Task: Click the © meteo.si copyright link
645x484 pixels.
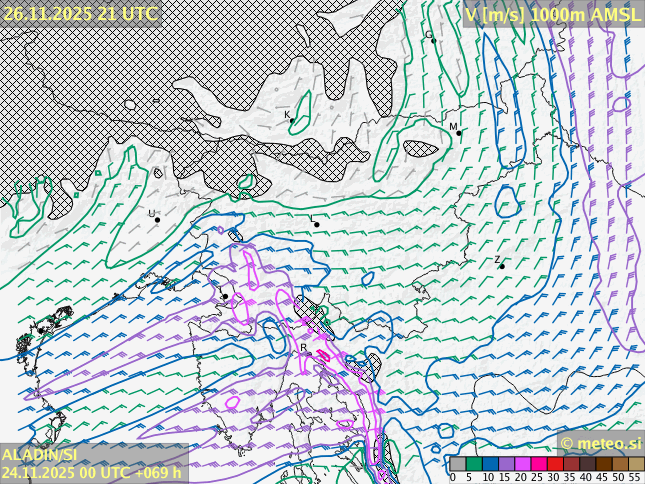Action: [600, 443]
